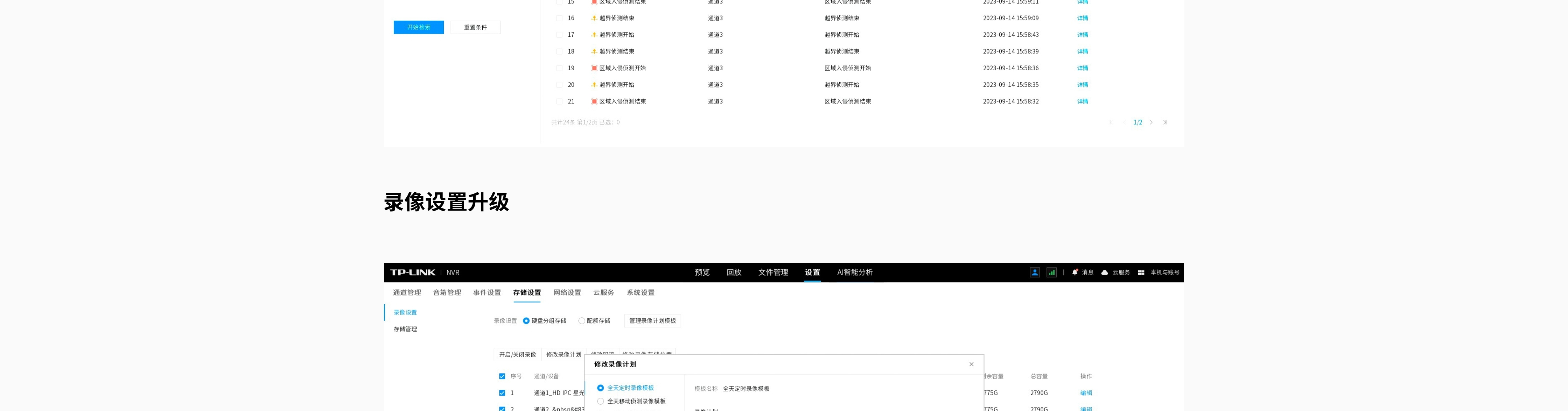Click the yellow line-crossing icon in row 16
The height and width of the screenshot is (411, 1568).
click(x=594, y=18)
